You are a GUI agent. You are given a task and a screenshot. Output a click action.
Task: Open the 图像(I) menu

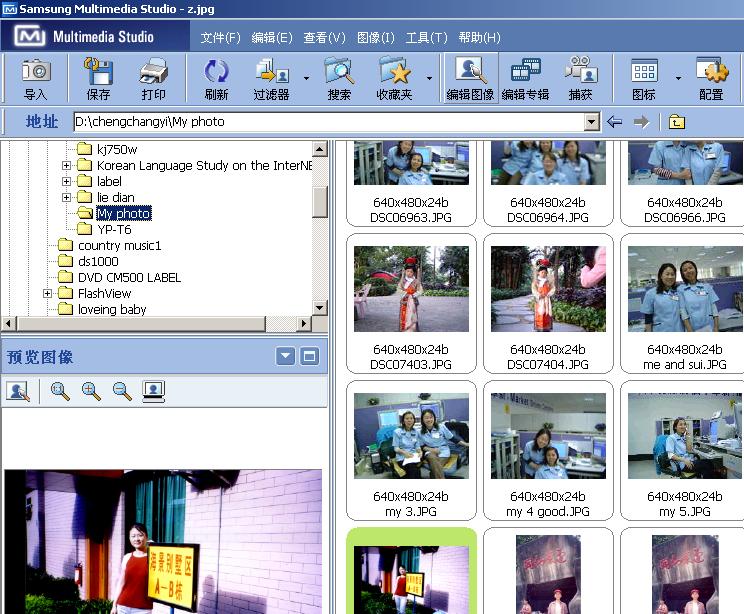click(x=376, y=37)
